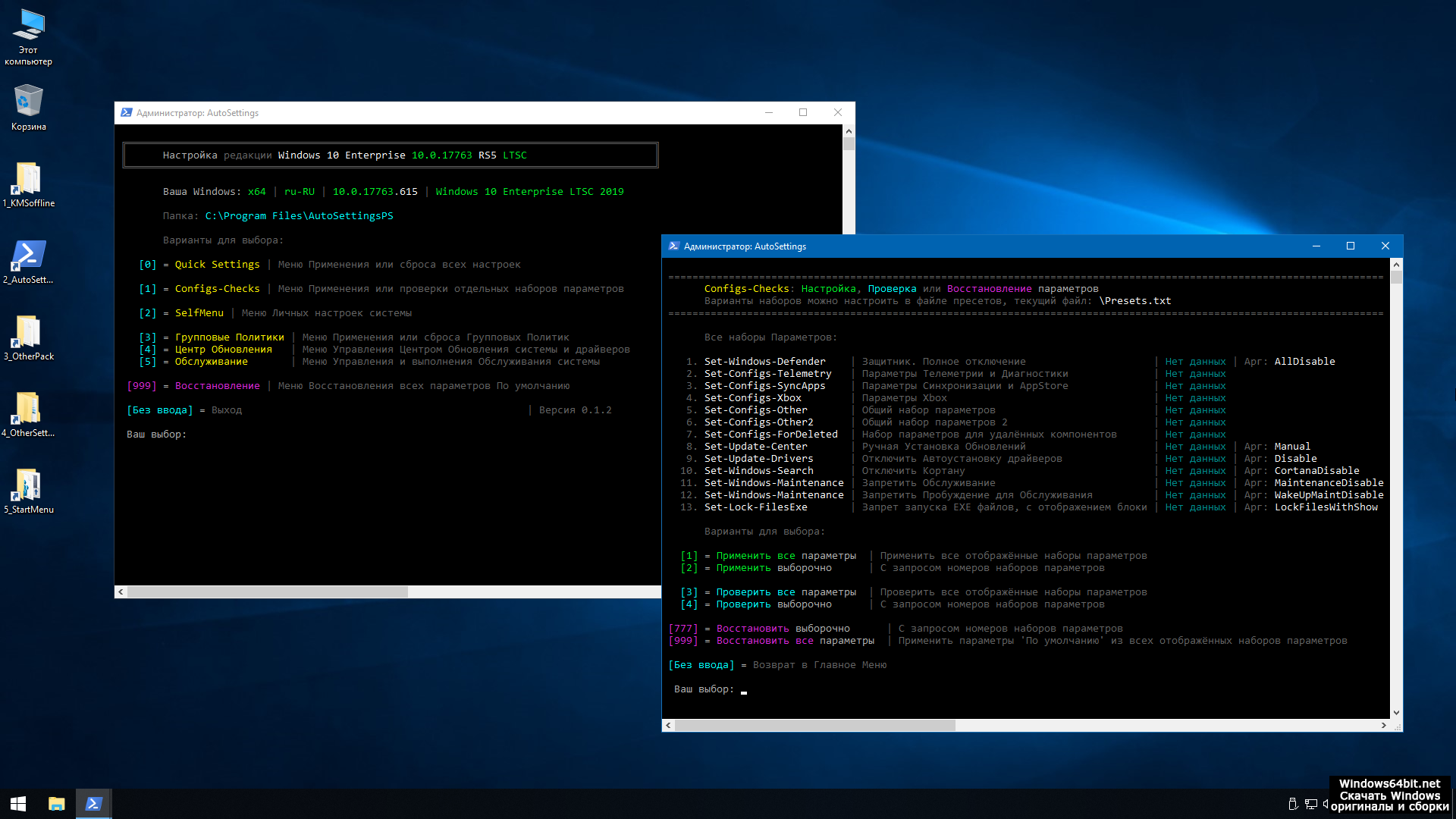Click right arrow of front horizontal scrollbar

point(1384,726)
